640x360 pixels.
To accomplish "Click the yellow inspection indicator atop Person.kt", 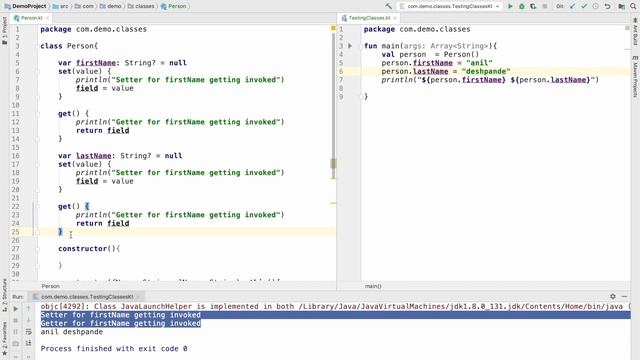I will (x=333, y=28).
